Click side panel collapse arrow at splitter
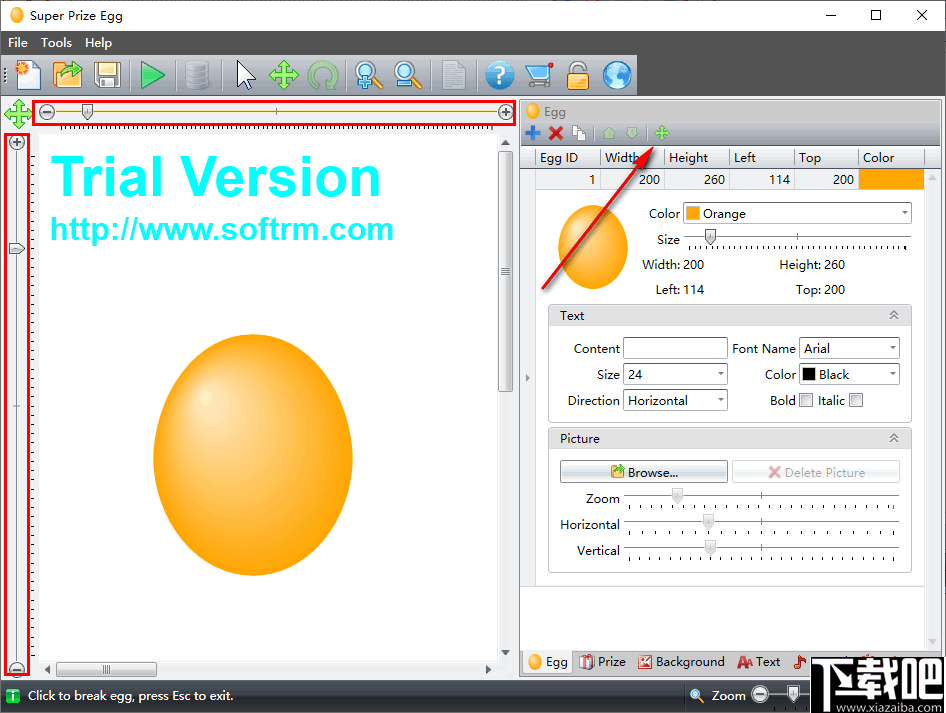The height and width of the screenshot is (713, 946). [x=527, y=378]
